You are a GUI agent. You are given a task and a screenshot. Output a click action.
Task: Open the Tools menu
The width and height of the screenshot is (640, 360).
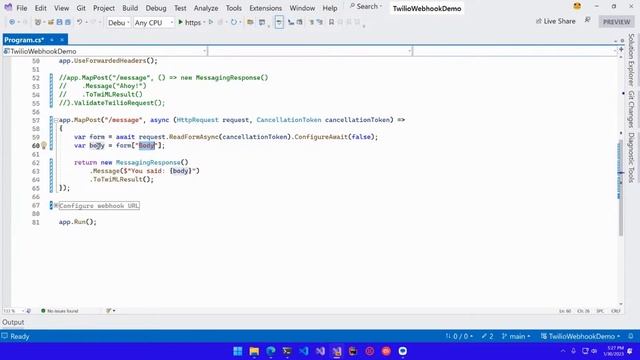click(x=233, y=8)
